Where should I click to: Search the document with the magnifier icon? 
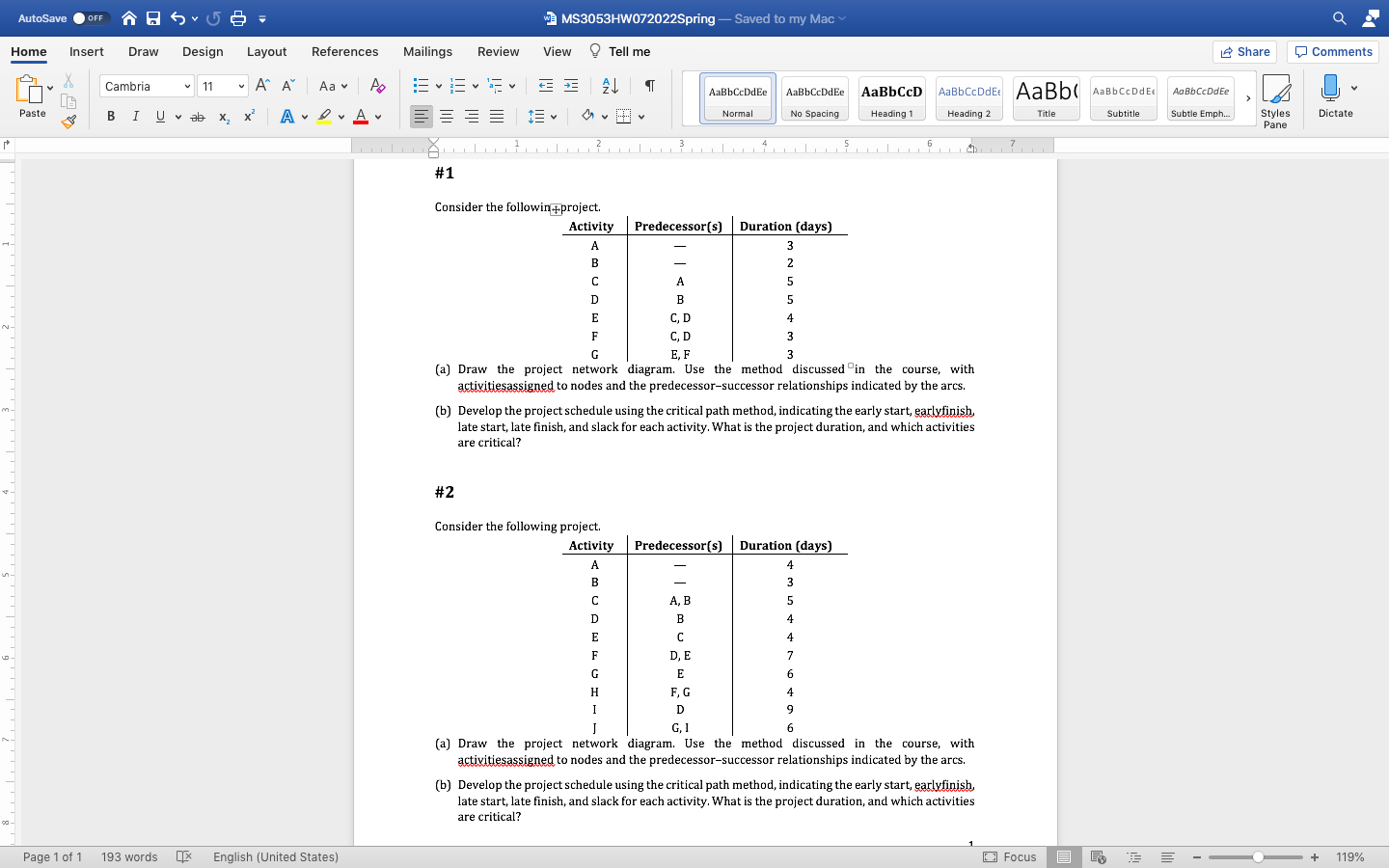(1339, 18)
